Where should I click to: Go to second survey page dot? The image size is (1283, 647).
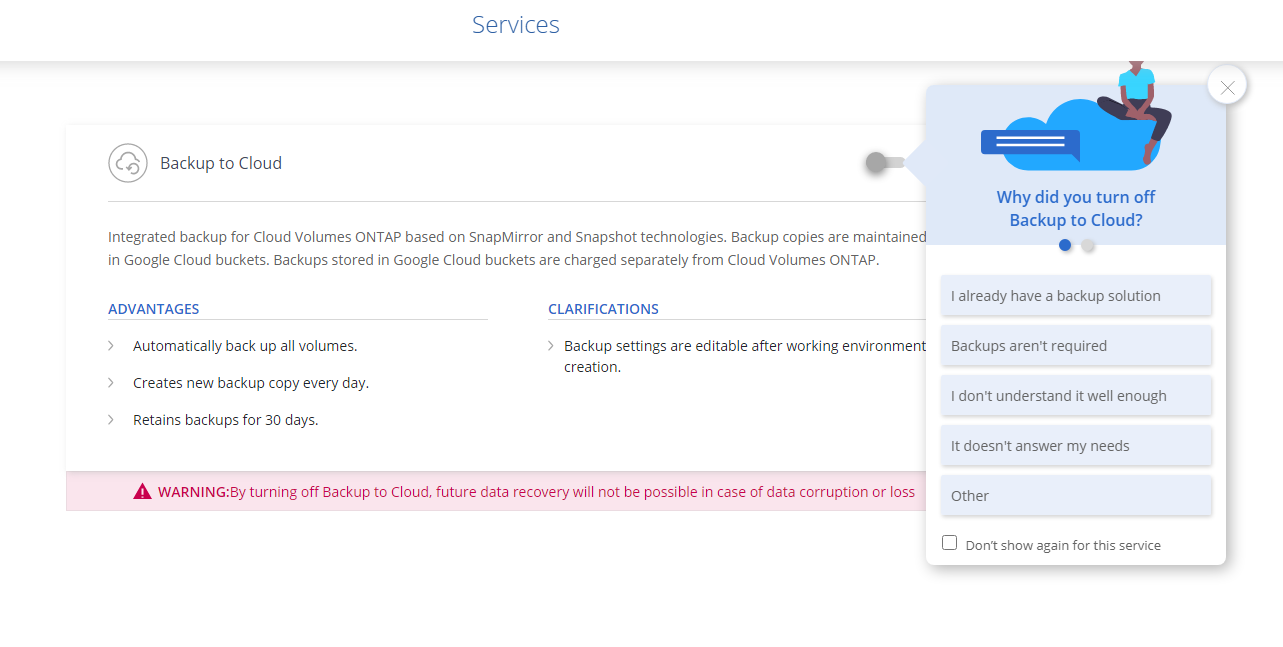[x=1088, y=245]
